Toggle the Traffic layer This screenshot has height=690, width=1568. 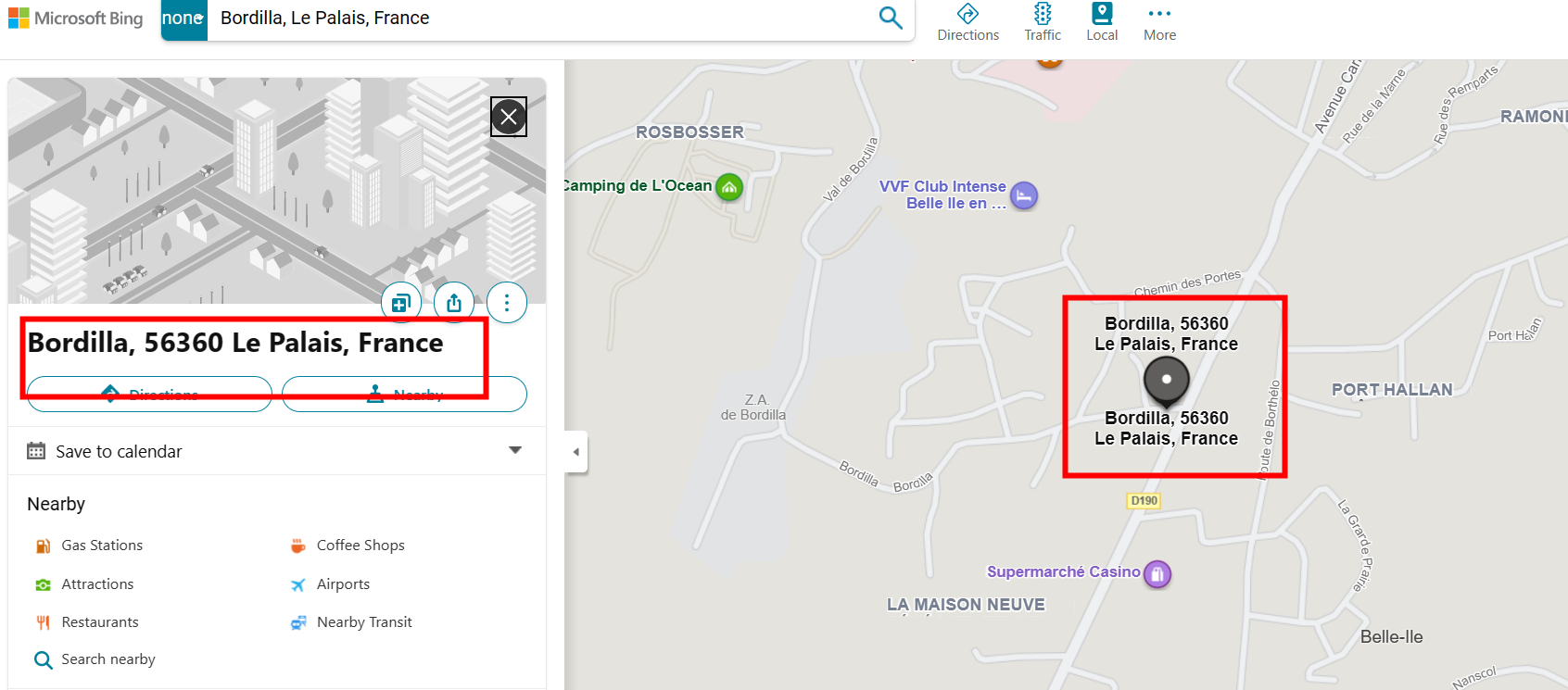(1043, 22)
